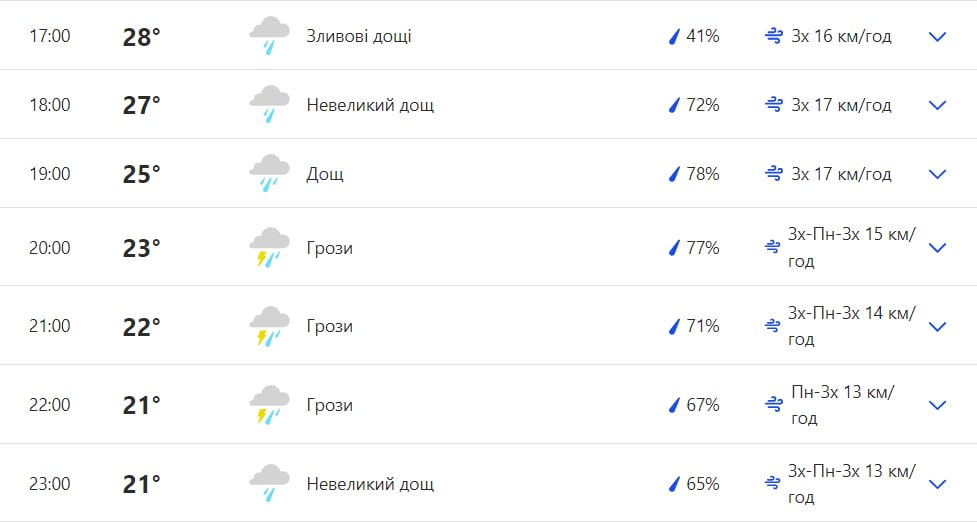977x522 pixels.
Task: Click the light rain icon at 18:00
Action: tap(269, 105)
